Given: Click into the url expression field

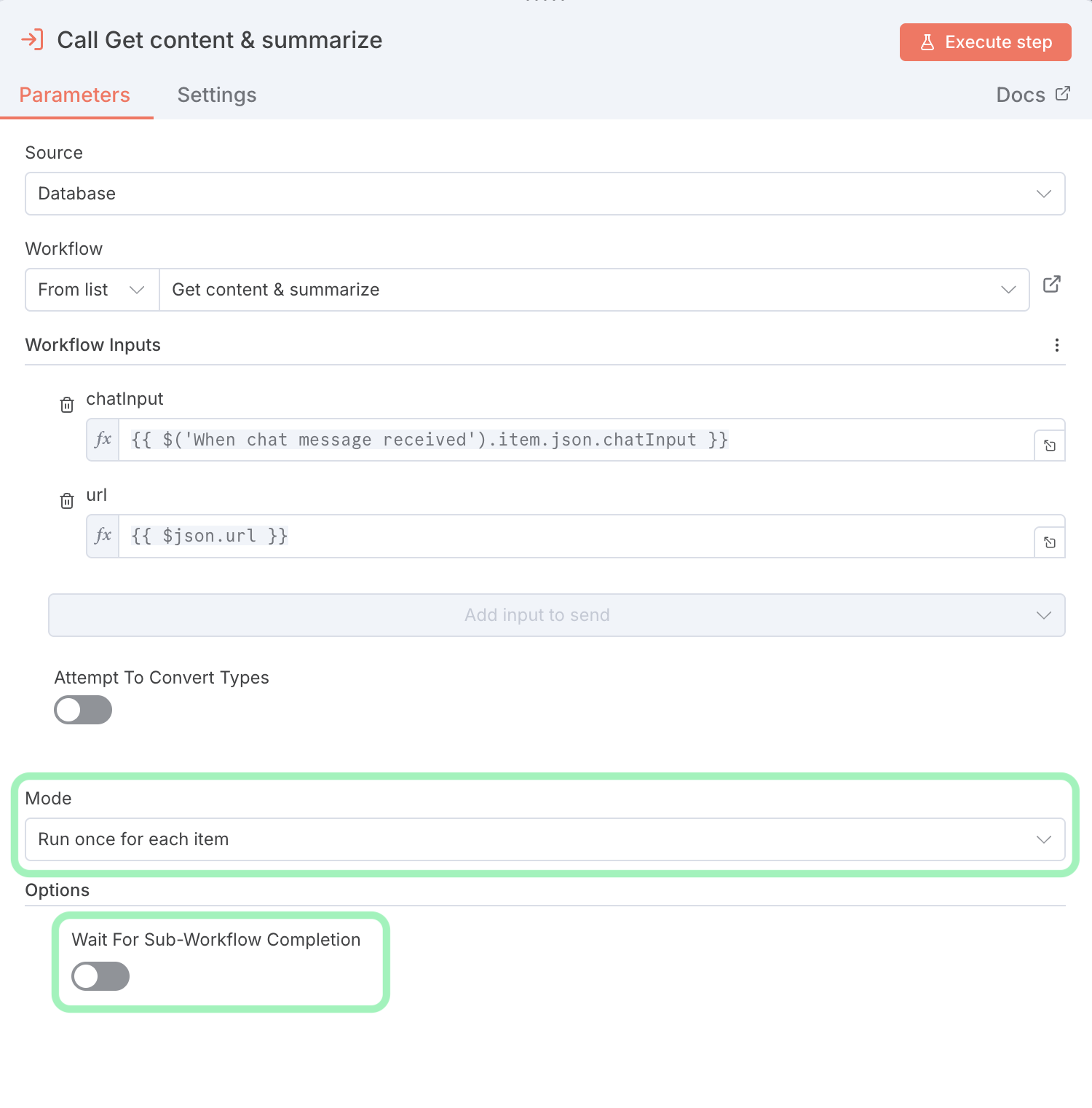Looking at the screenshot, I should pos(575,536).
